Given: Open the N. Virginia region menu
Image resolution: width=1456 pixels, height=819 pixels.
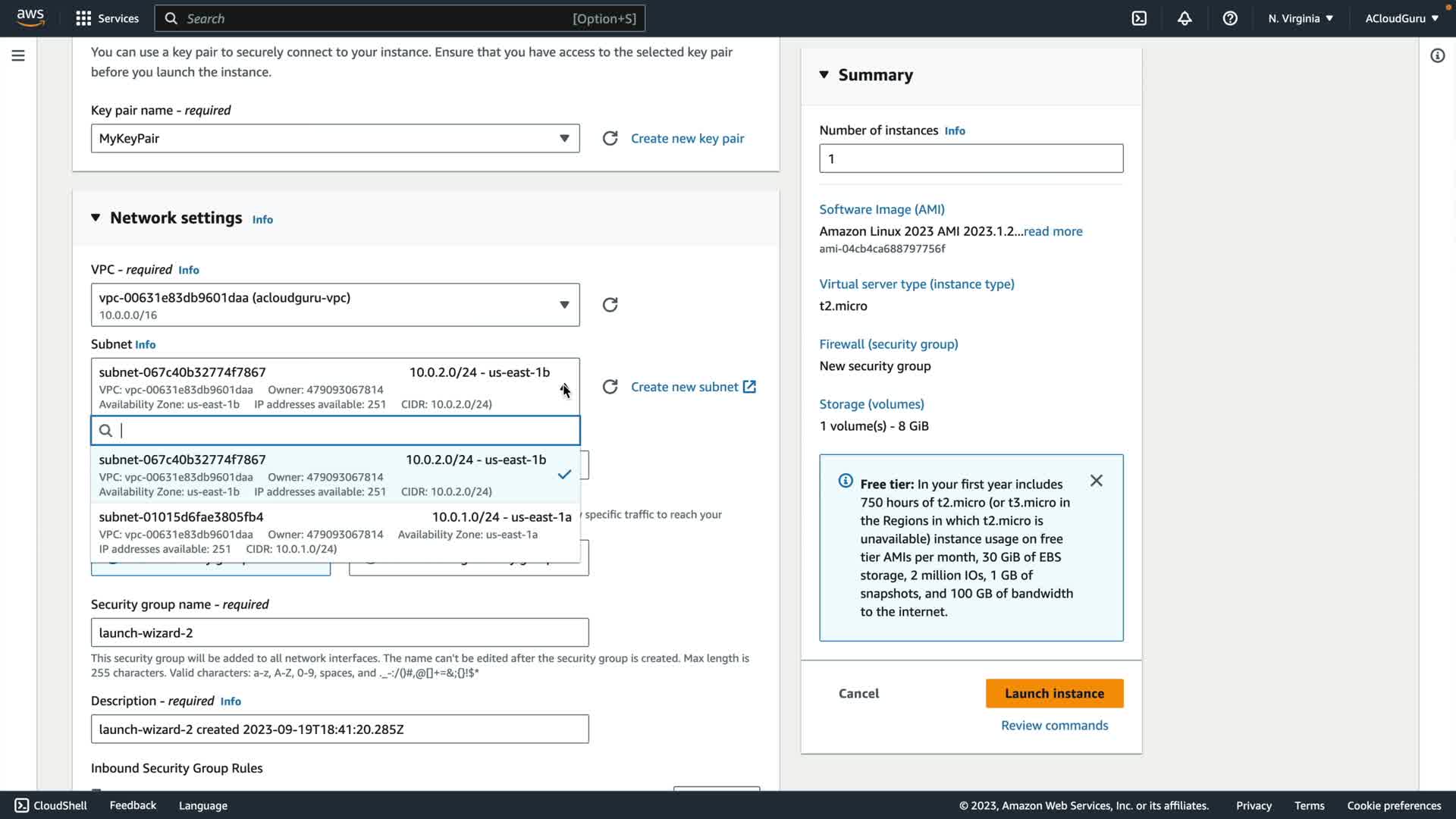Looking at the screenshot, I should tap(1300, 18).
